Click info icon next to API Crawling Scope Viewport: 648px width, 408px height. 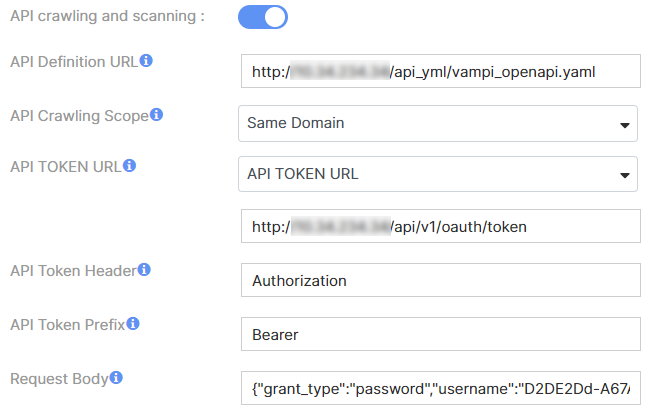tap(156, 115)
